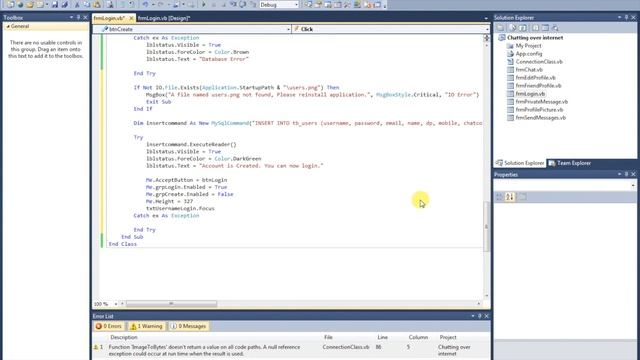Click the Paste clipboard toolbar icon
Screen dimensions: 640x360
click(97, 4)
